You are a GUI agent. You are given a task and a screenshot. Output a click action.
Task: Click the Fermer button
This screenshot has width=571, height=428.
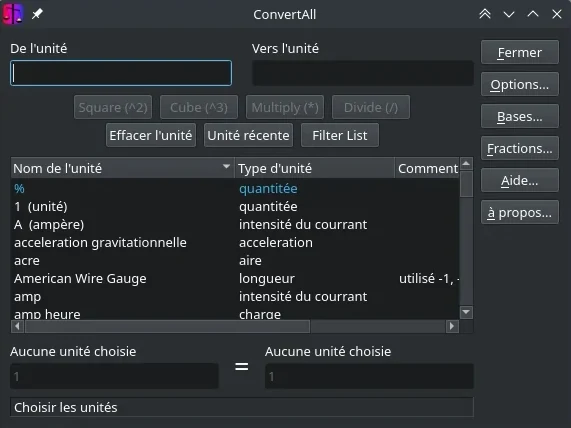(x=520, y=52)
